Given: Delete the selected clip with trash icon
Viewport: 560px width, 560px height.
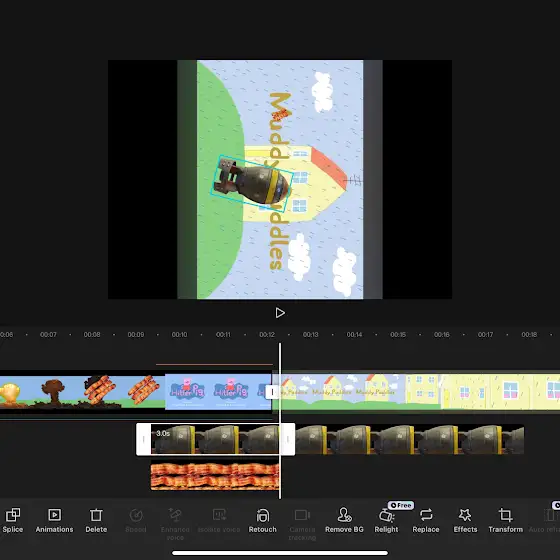Looking at the screenshot, I should 96,520.
